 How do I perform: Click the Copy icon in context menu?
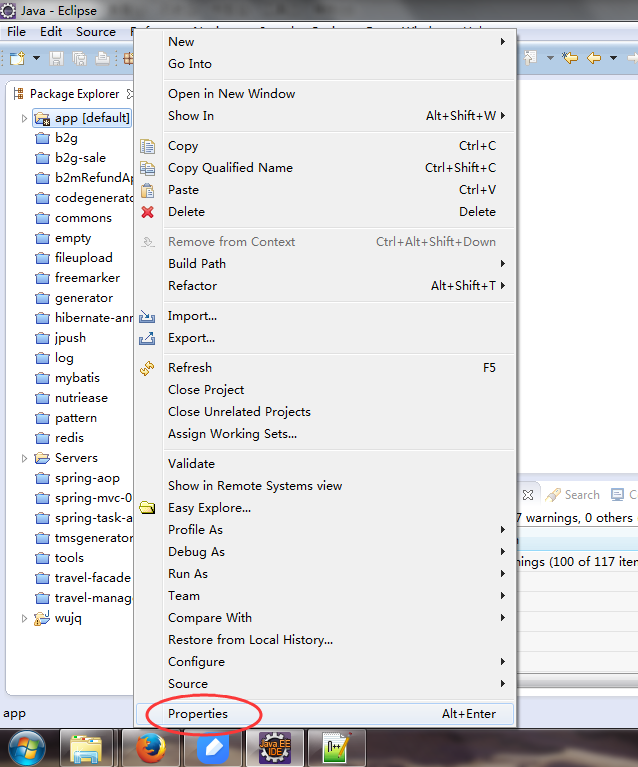point(147,146)
